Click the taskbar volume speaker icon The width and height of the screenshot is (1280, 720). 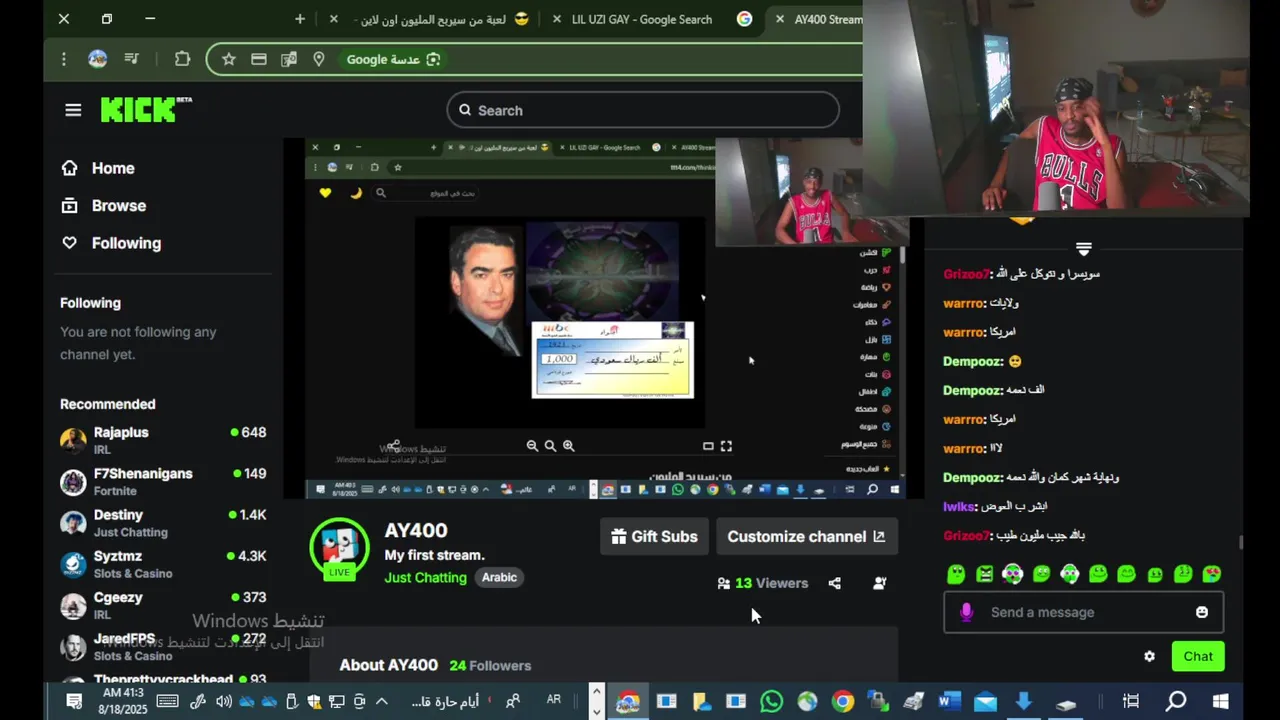223,701
